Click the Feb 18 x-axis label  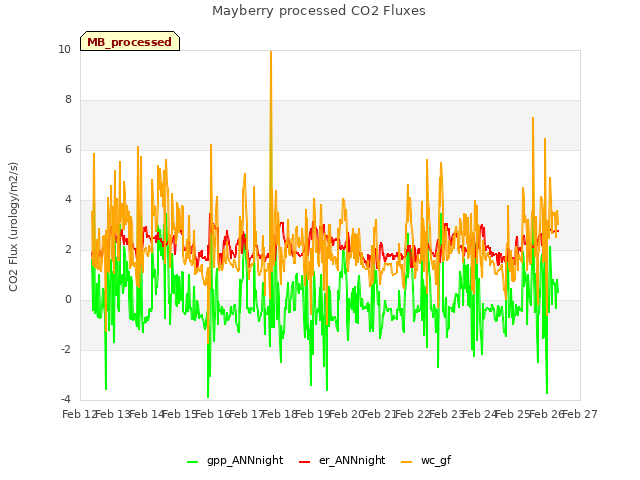(280, 414)
